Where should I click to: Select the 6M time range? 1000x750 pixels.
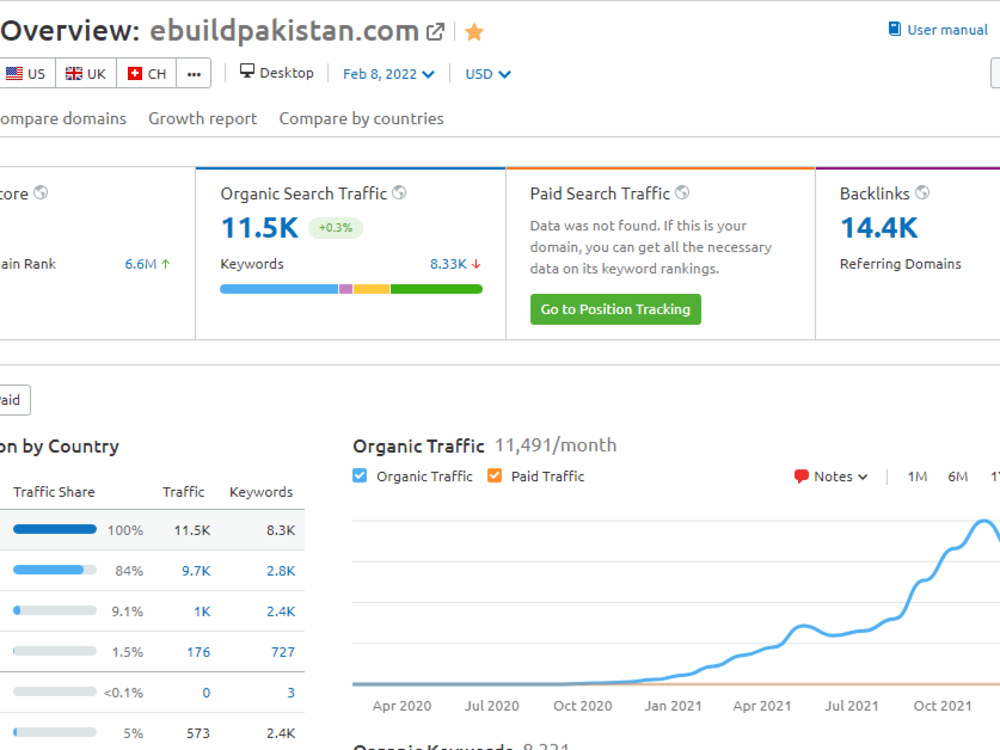(957, 476)
